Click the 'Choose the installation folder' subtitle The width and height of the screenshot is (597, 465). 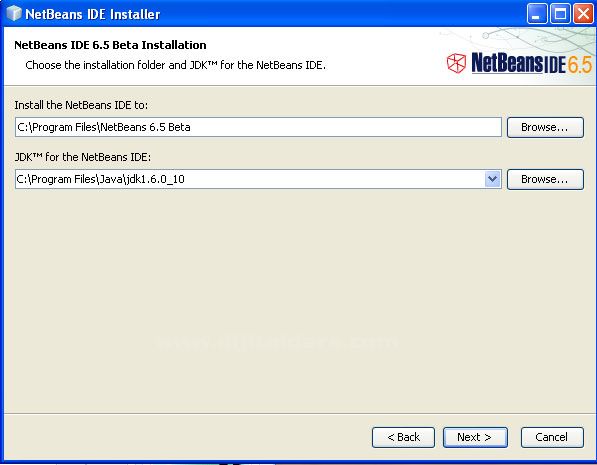coord(176,65)
